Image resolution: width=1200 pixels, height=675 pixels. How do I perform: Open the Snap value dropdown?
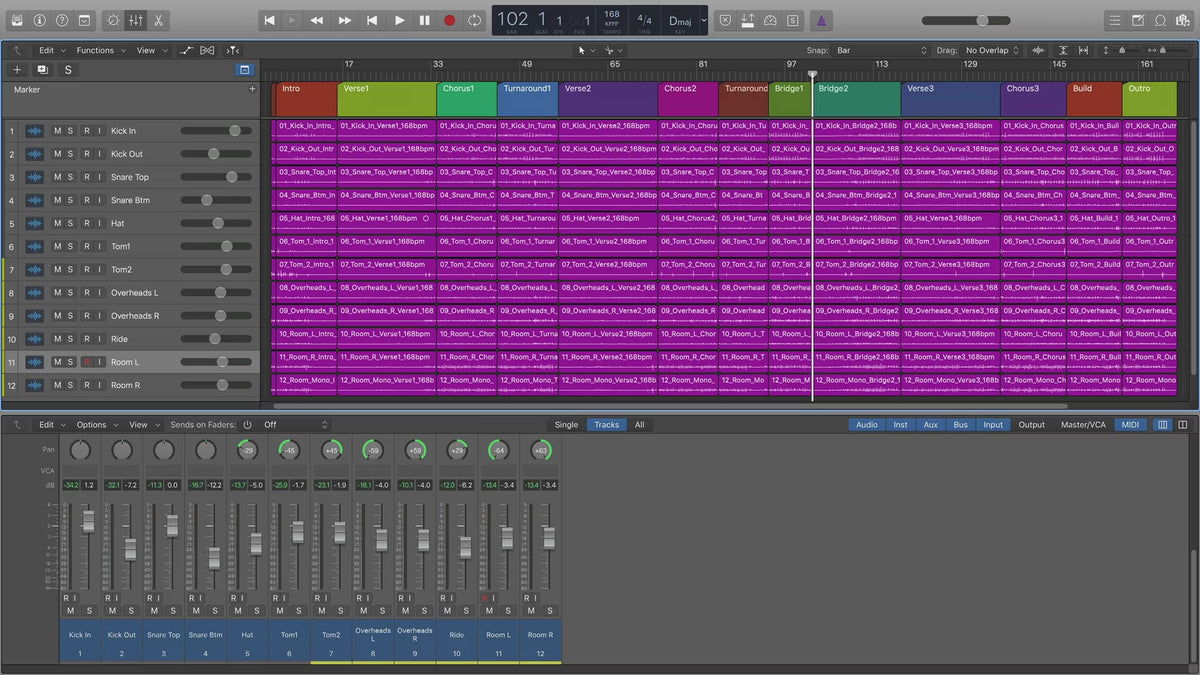click(x=880, y=50)
